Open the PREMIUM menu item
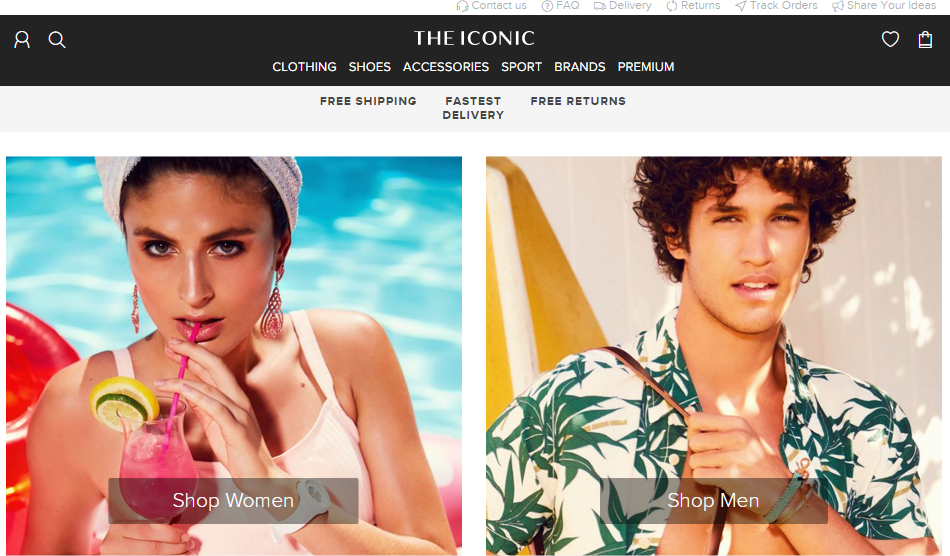This screenshot has height=556, width=950. (646, 67)
